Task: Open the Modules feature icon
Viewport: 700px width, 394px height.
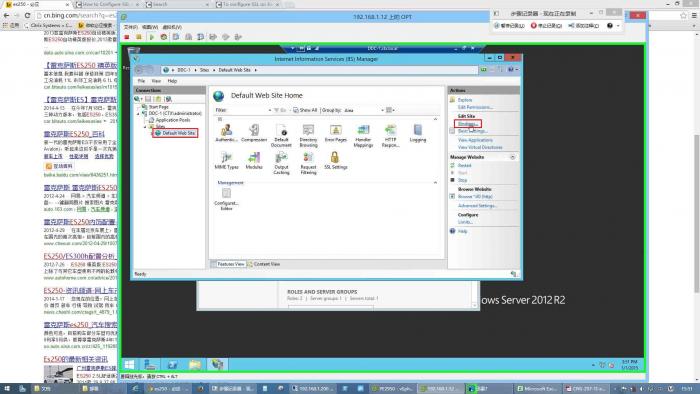Action: pos(254,161)
